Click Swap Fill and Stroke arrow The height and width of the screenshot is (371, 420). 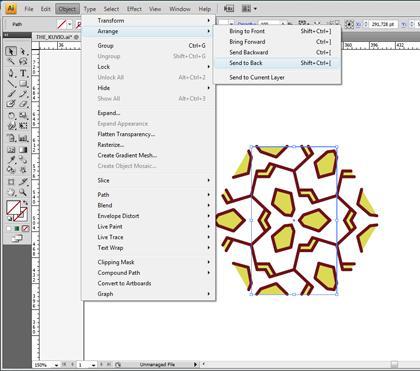(25, 202)
